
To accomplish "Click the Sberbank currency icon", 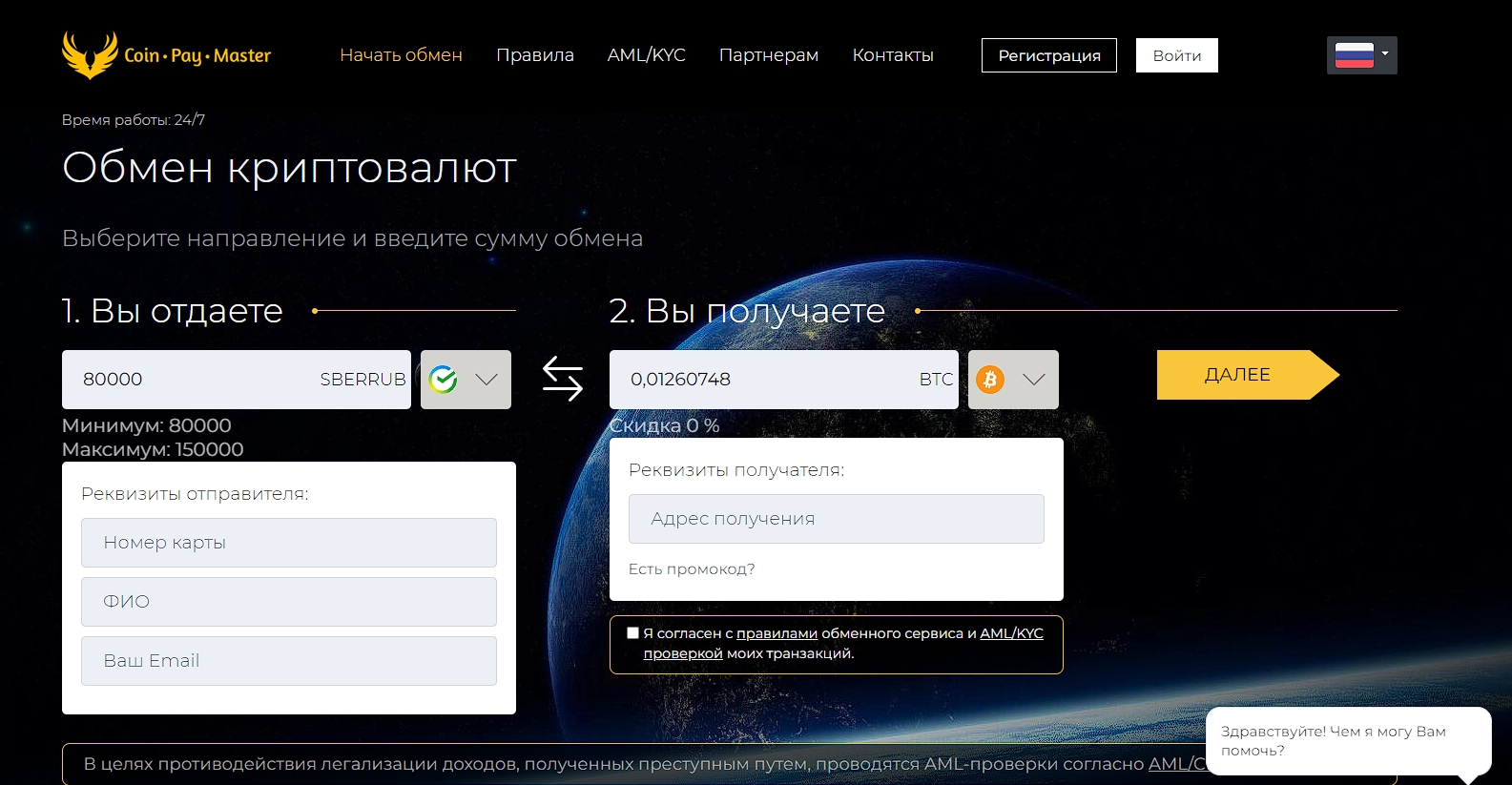I will coord(444,380).
